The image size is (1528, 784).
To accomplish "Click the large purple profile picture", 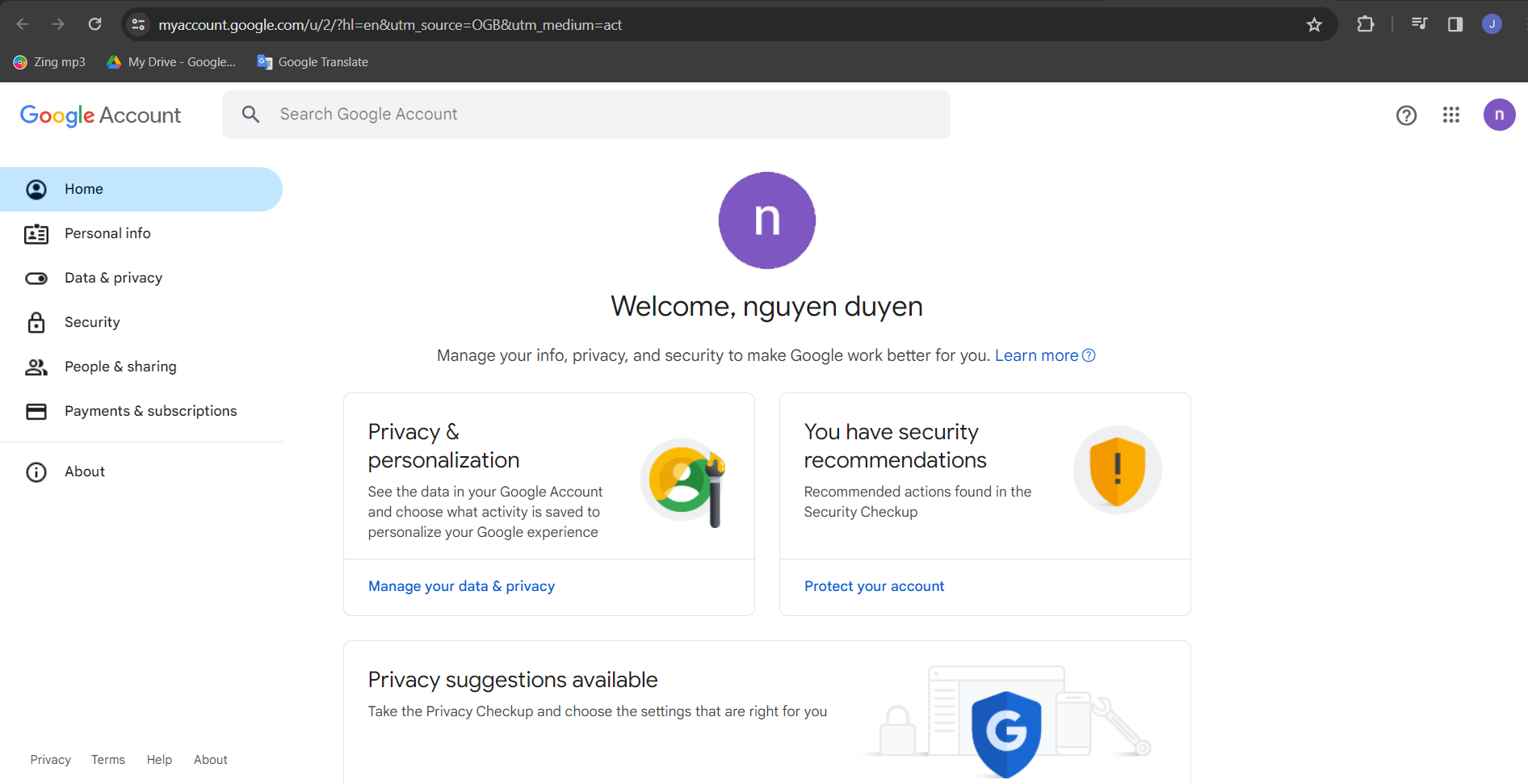I will tap(766, 220).
